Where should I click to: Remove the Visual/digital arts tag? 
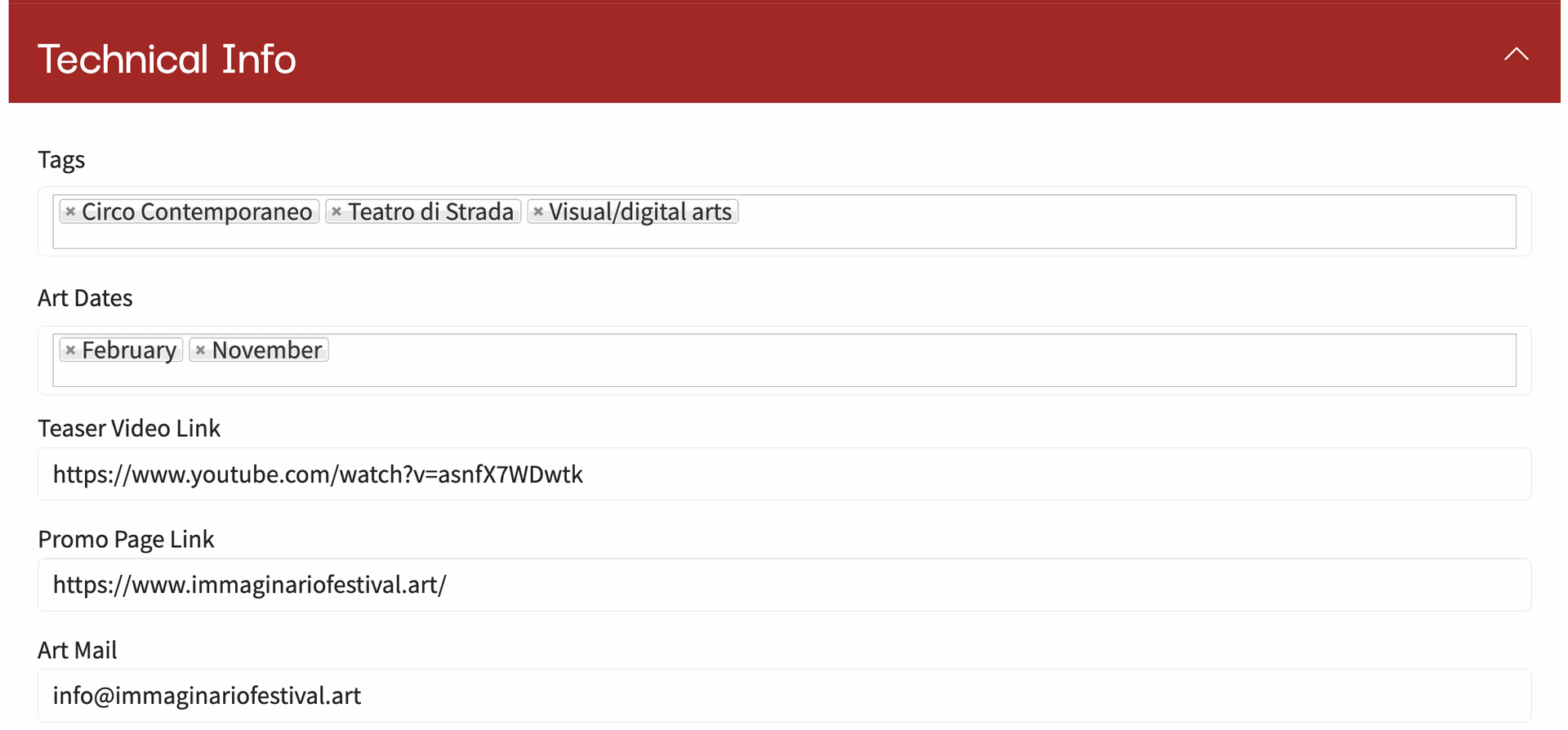click(x=538, y=211)
